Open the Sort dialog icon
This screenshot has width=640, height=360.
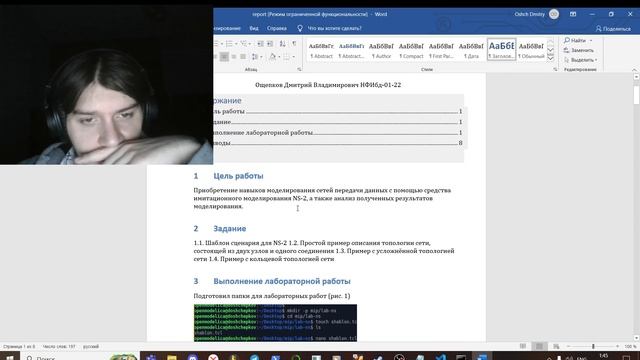point(282,44)
